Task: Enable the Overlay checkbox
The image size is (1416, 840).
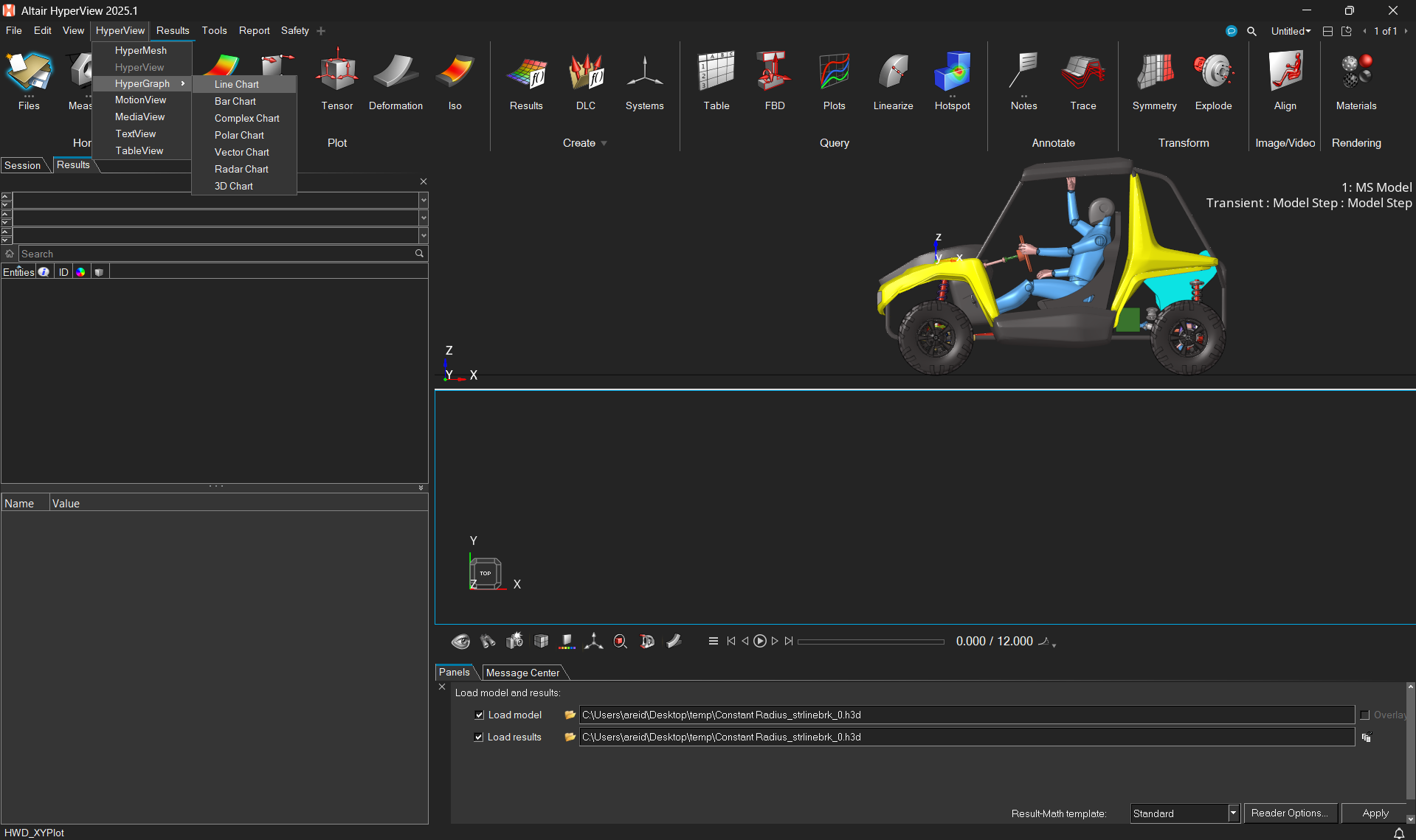Action: (1364, 715)
